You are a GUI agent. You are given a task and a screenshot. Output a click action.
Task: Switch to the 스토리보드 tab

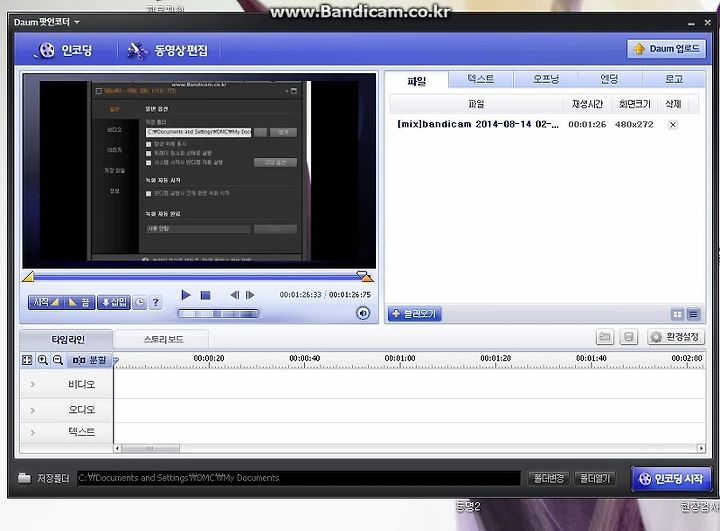(x=163, y=339)
